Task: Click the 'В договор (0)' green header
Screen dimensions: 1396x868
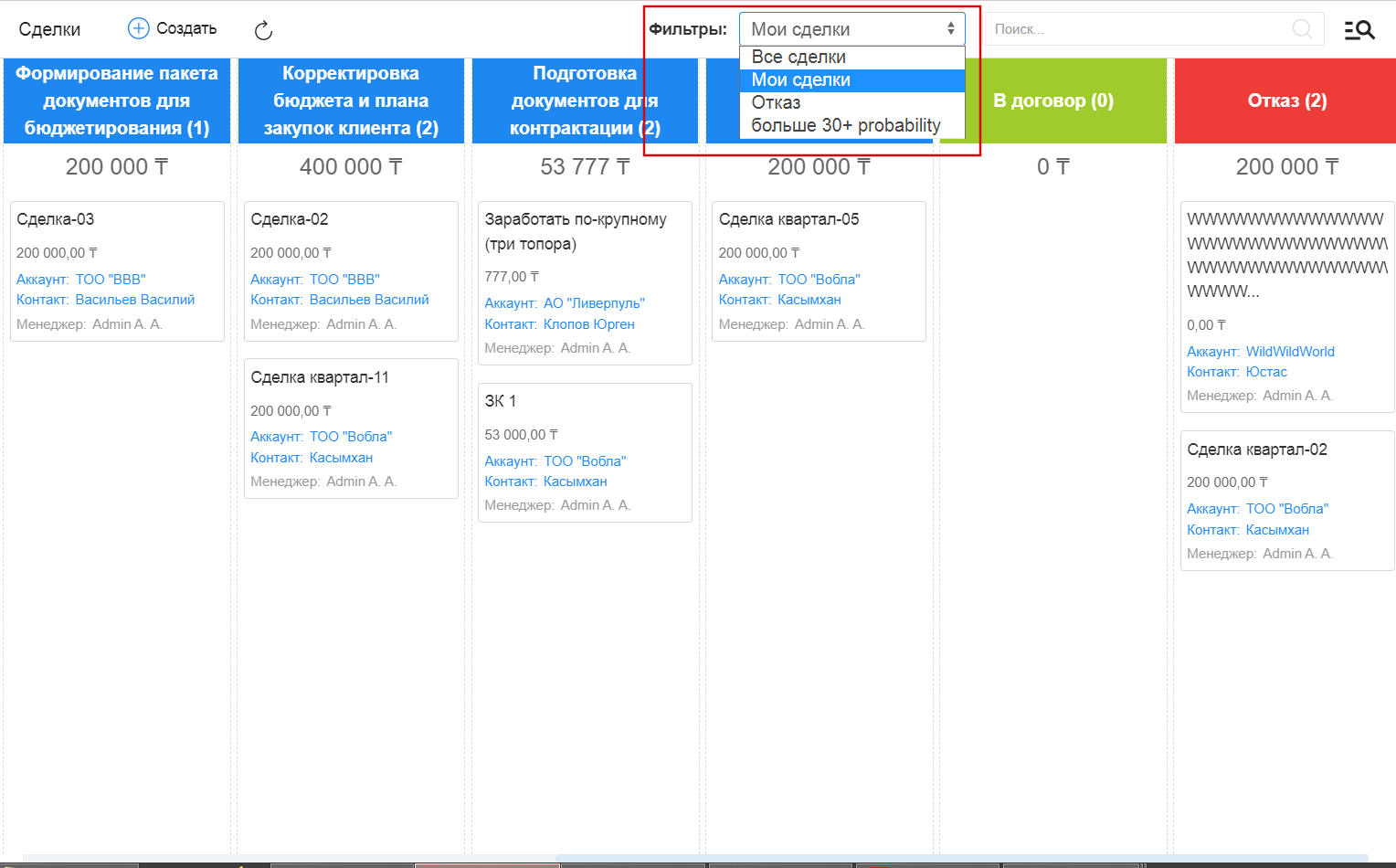Action: (x=1053, y=101)
